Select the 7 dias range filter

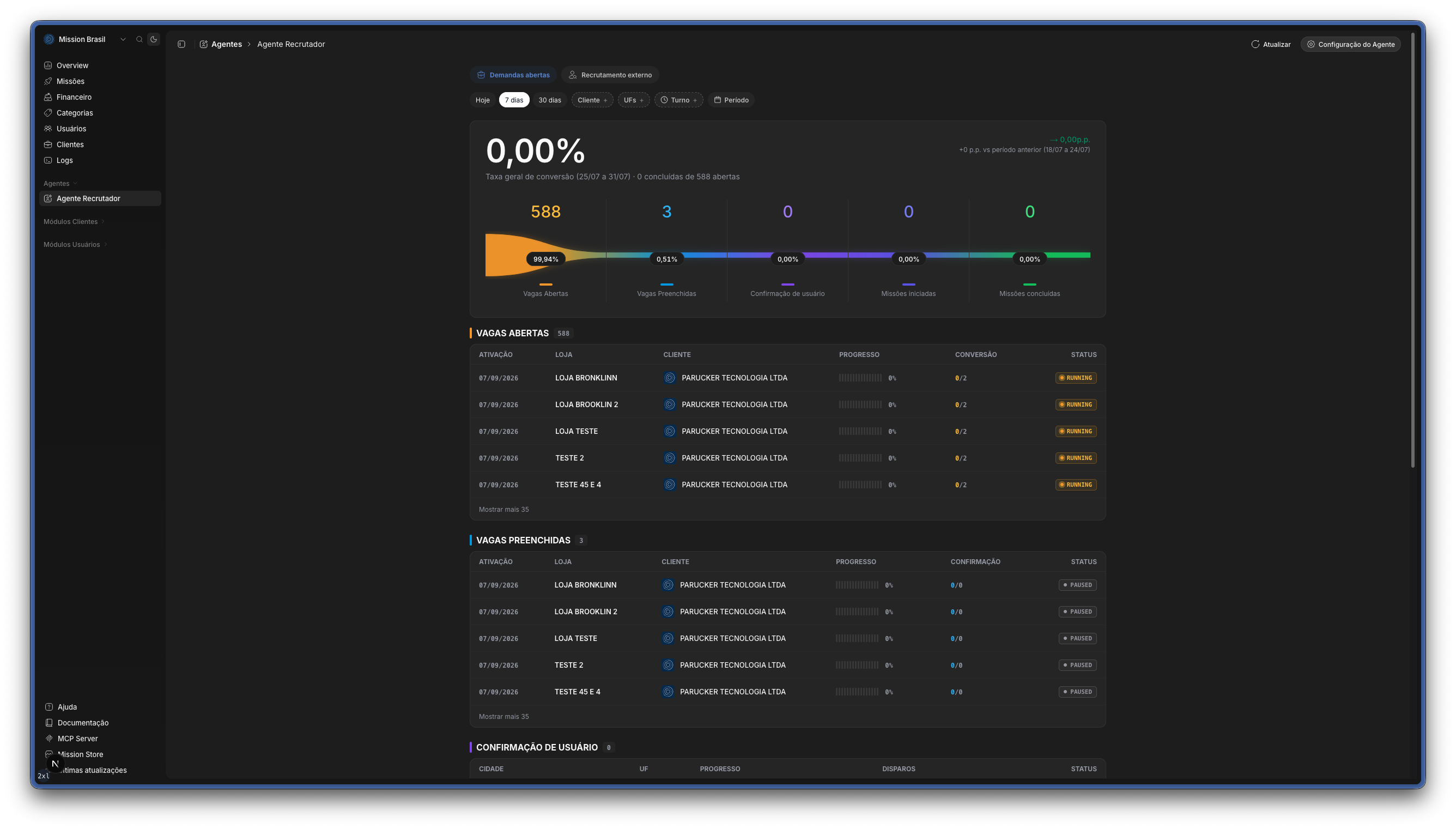[x=514, y=100]
